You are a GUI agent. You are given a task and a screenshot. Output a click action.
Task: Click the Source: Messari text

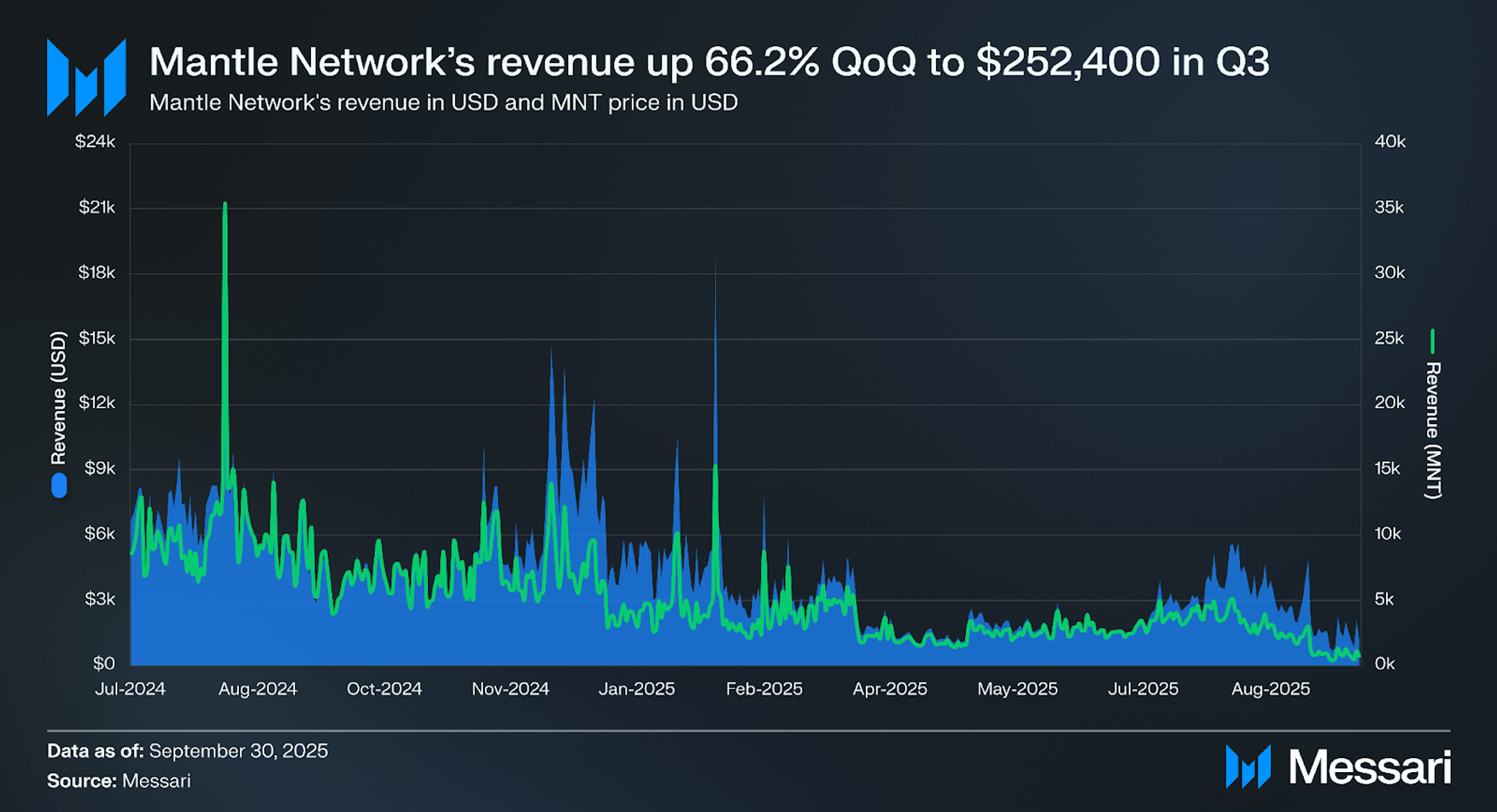coord(119,781)
